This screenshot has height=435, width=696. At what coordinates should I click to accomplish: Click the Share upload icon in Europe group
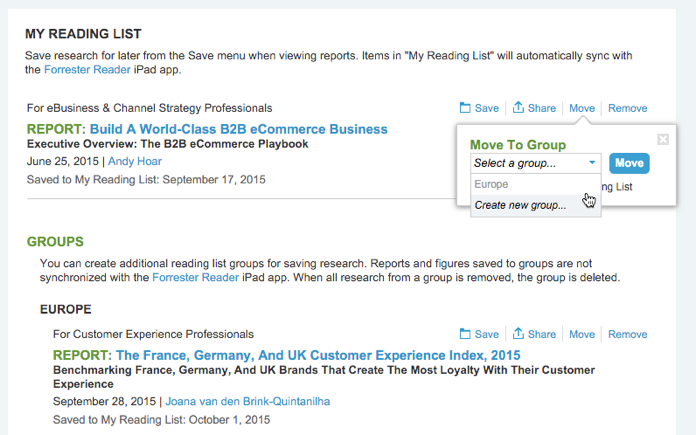pos(518,333)
